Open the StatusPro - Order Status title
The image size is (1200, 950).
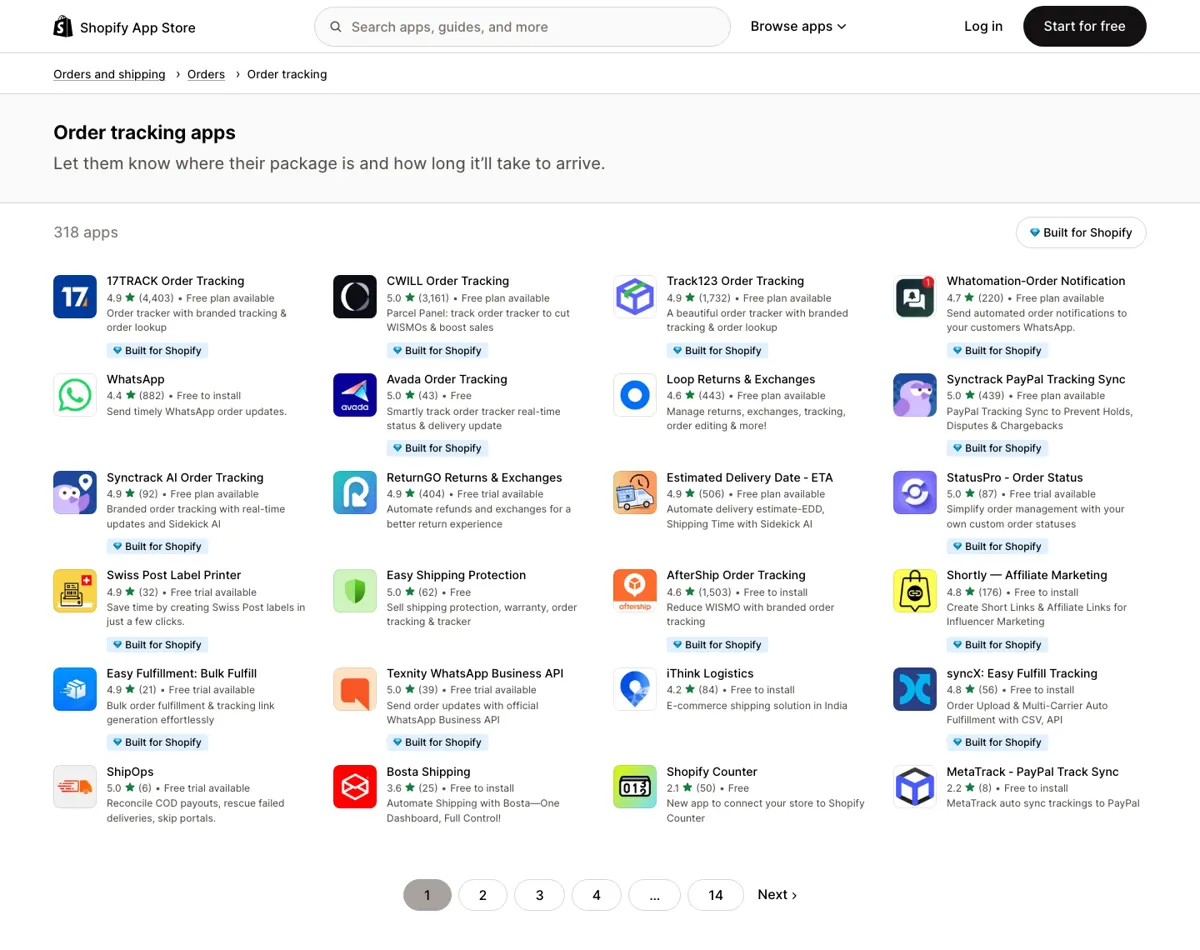pyautogui.click(x=1015, y=477)
